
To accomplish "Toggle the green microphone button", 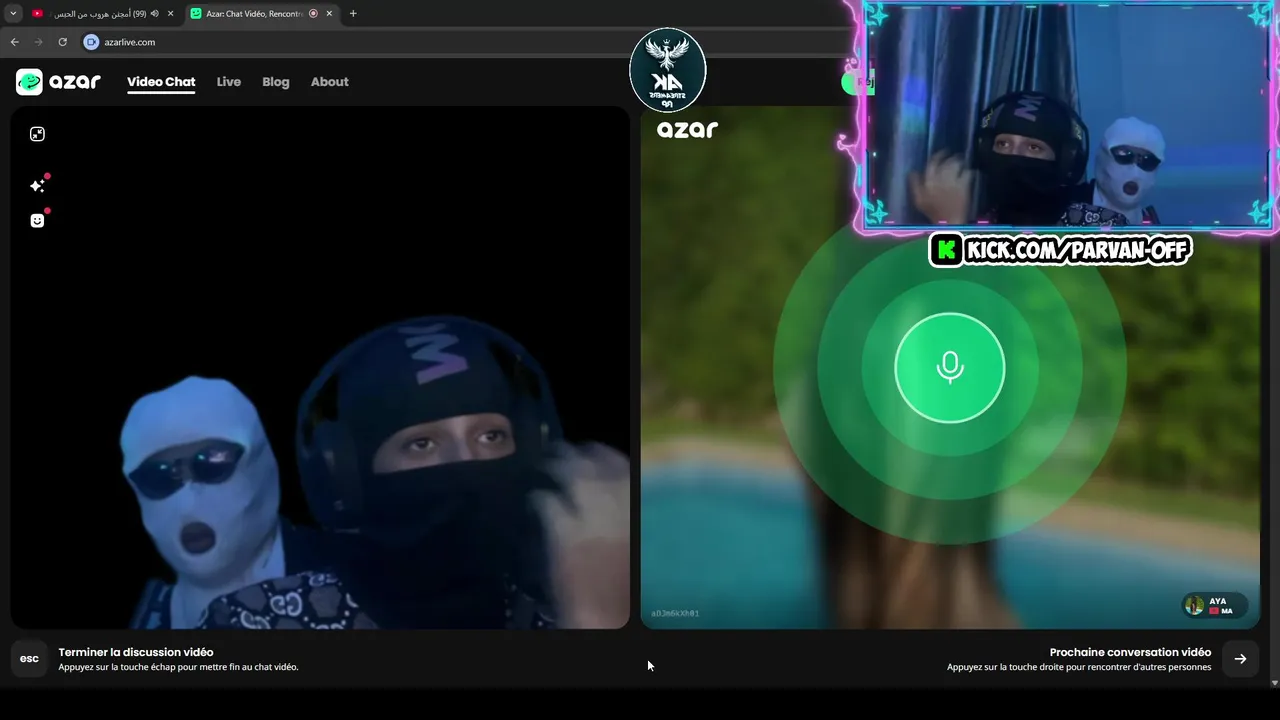I will tap(950, 368).
